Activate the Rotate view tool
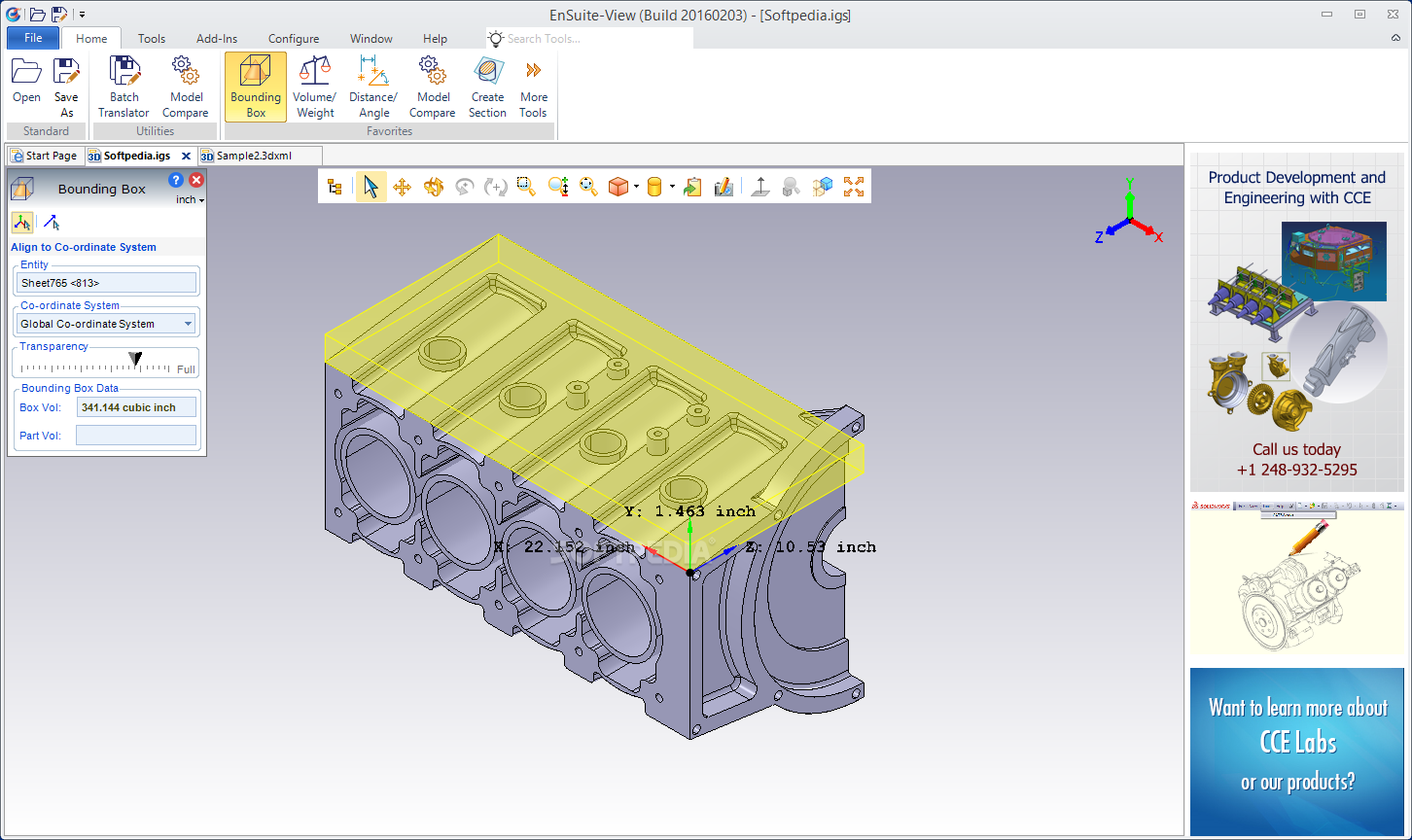1412x840 pixels. [433, 187]
